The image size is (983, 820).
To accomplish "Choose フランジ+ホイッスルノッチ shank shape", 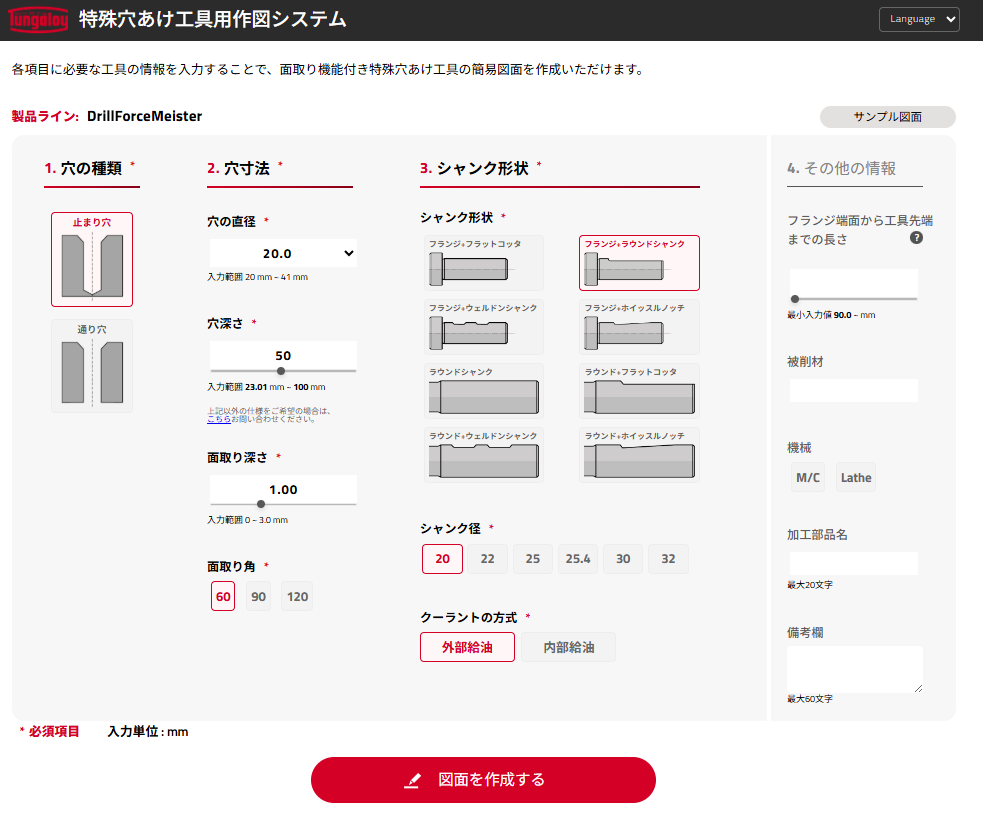I will (639, 327).
